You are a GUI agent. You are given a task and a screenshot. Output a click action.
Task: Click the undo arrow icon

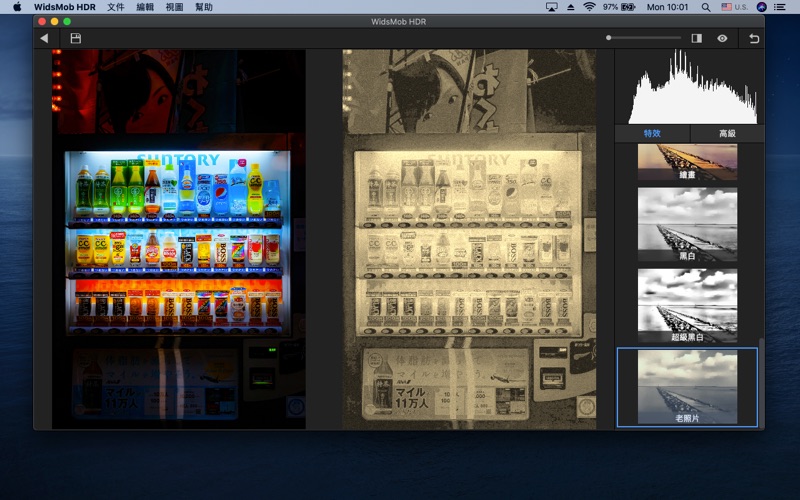click(x=754, y=39)
